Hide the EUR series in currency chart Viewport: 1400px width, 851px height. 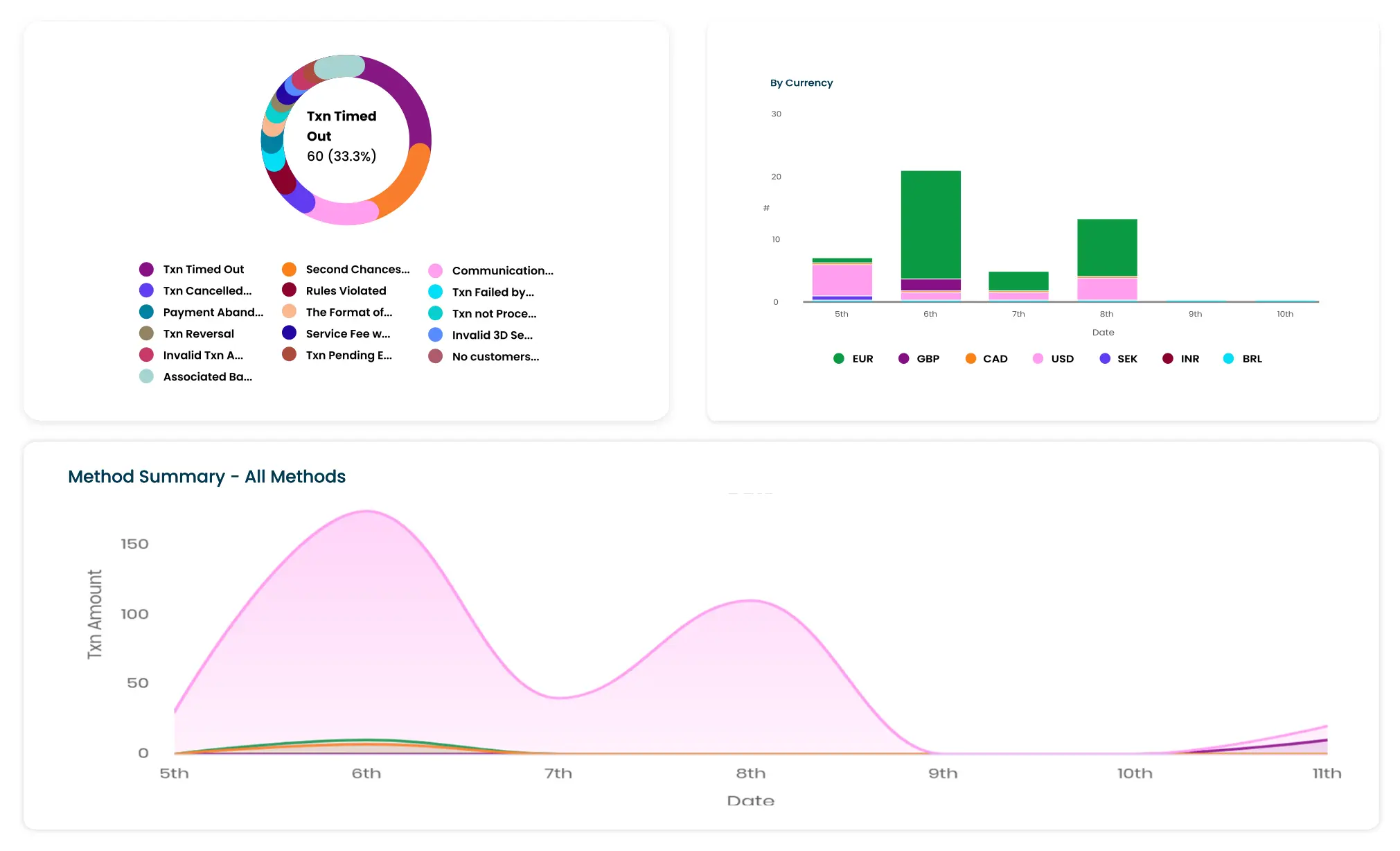(x=862, y=359)
